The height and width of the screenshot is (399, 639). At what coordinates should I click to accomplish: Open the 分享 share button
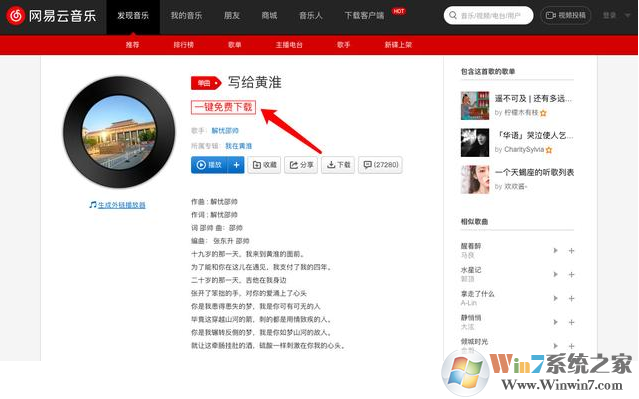(x=301, y=165)
